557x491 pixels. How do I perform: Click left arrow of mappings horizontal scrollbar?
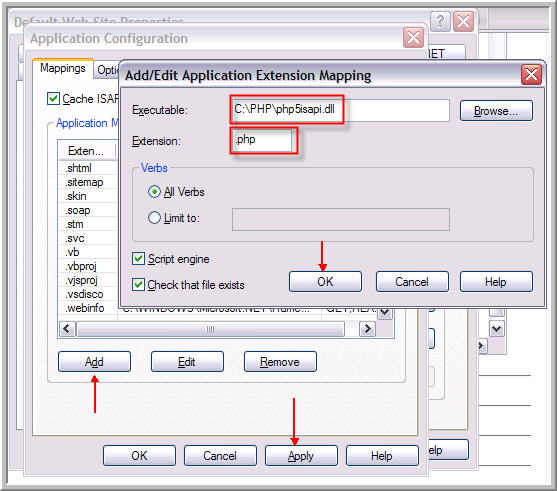[x=67, y=329]
